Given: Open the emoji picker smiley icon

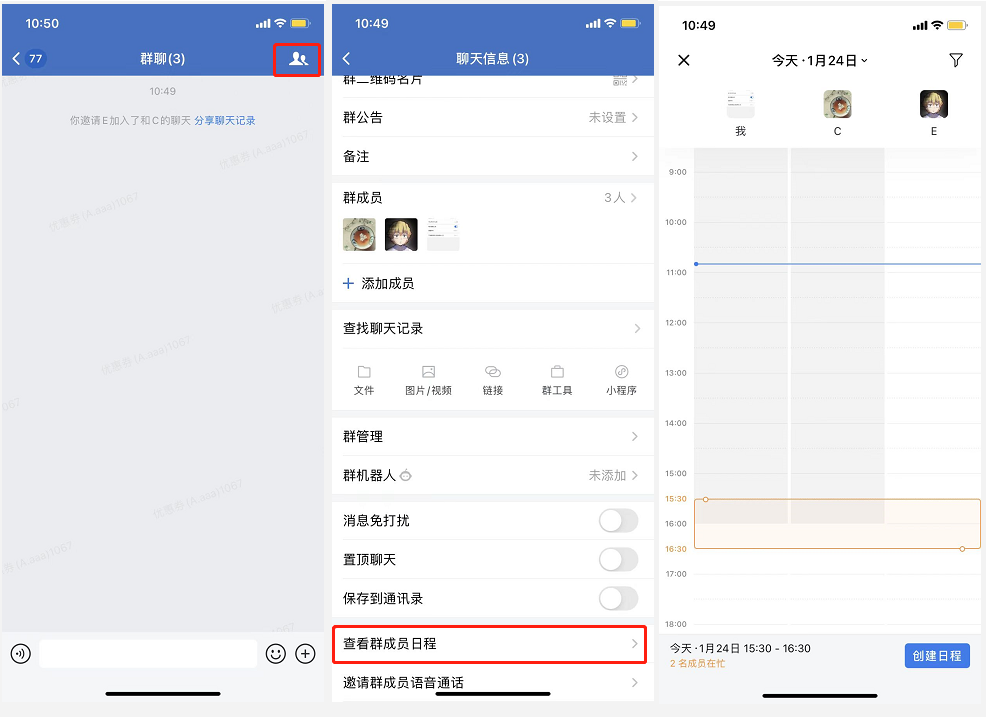Looking at the screenshot, I should click(275, 654).
